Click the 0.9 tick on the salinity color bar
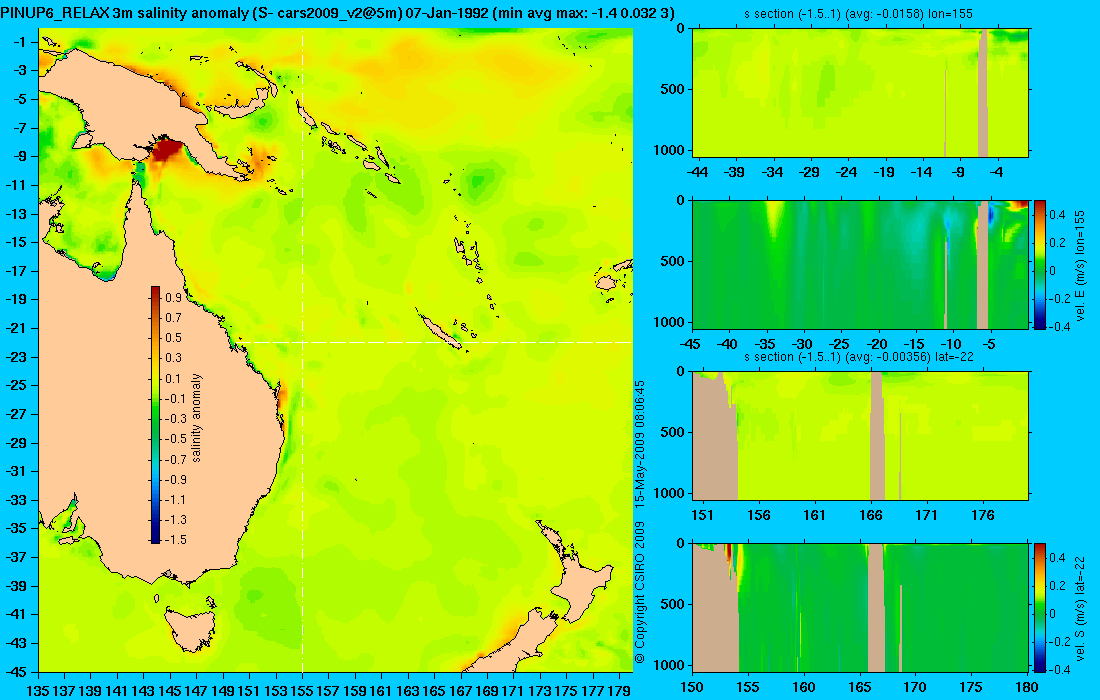This screenshot has height=700, width=1100. point(173,297)
